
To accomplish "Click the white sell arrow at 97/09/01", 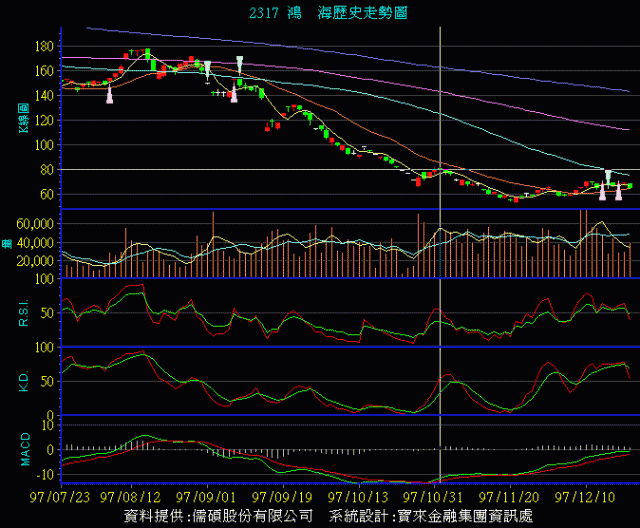I will coord(207,70).
